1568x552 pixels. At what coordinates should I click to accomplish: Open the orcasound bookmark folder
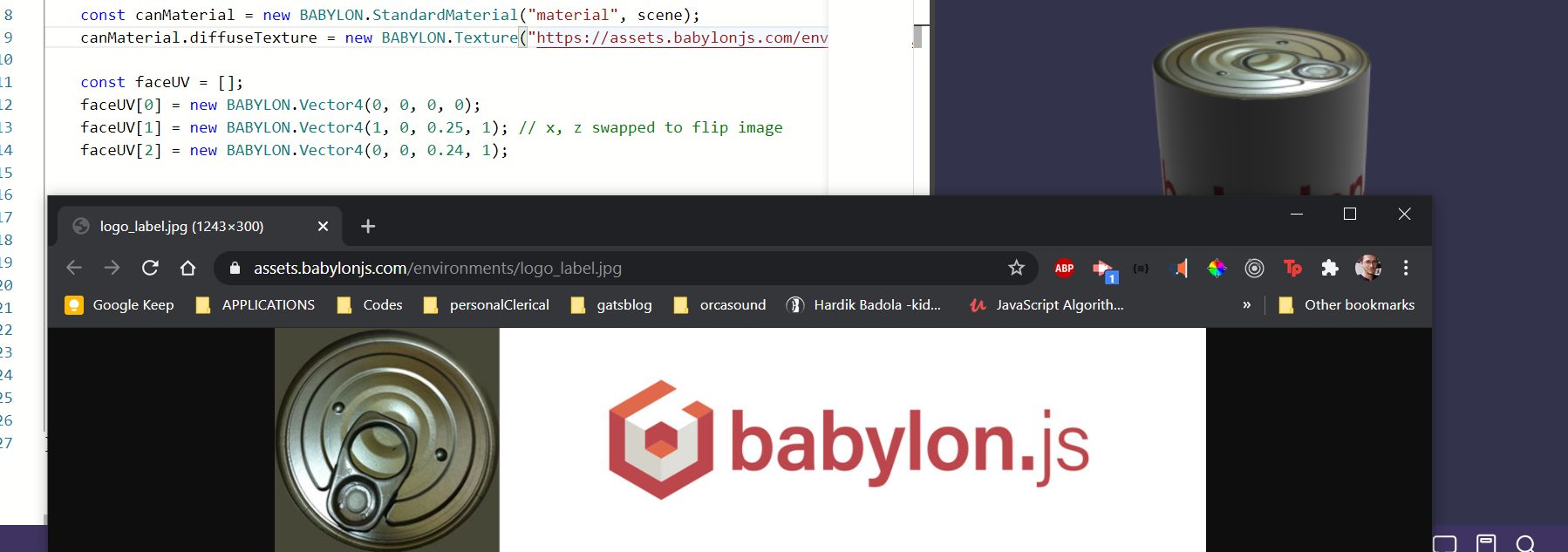click(x=720, y=304)
